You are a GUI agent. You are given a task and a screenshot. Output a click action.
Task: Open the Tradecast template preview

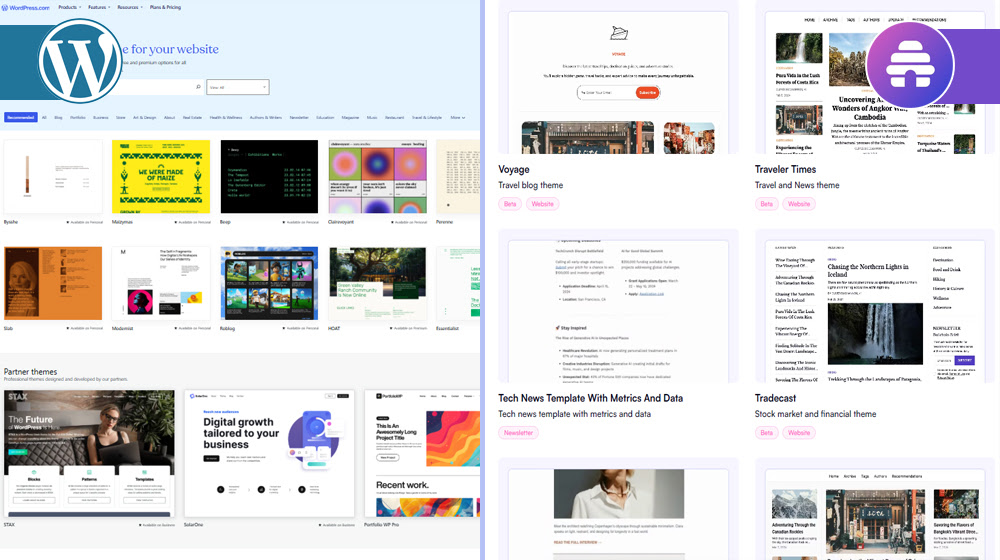[x=875, y=311]
